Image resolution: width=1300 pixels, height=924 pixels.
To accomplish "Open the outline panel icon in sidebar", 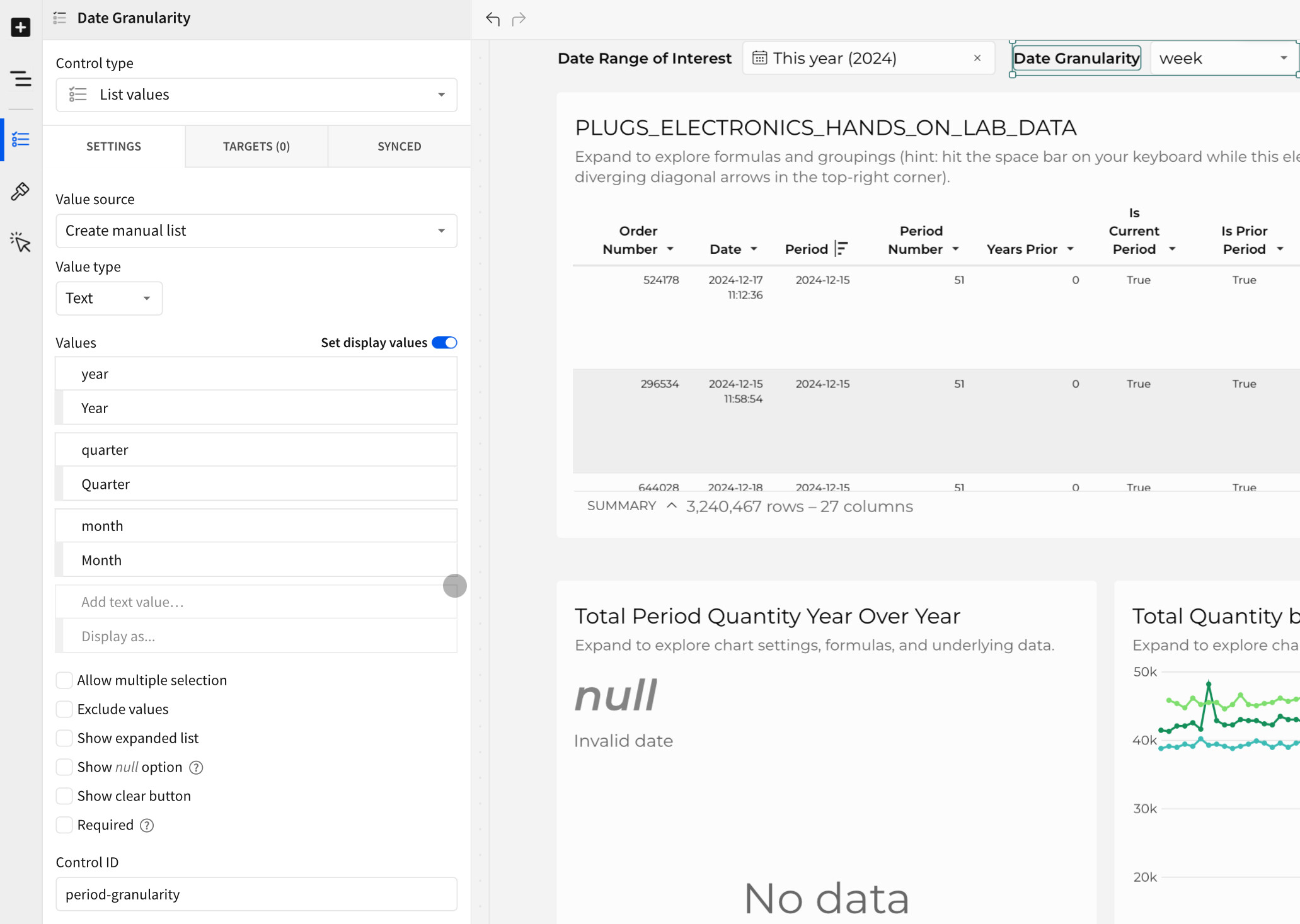I will click(x=21, y=79).
